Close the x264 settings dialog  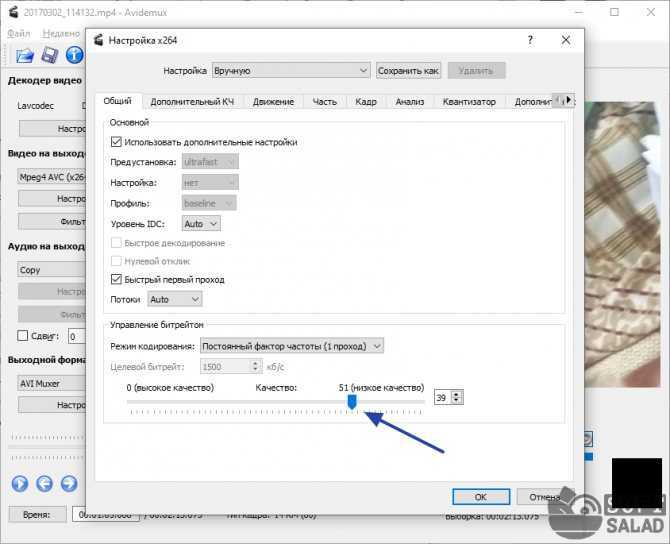566,40
